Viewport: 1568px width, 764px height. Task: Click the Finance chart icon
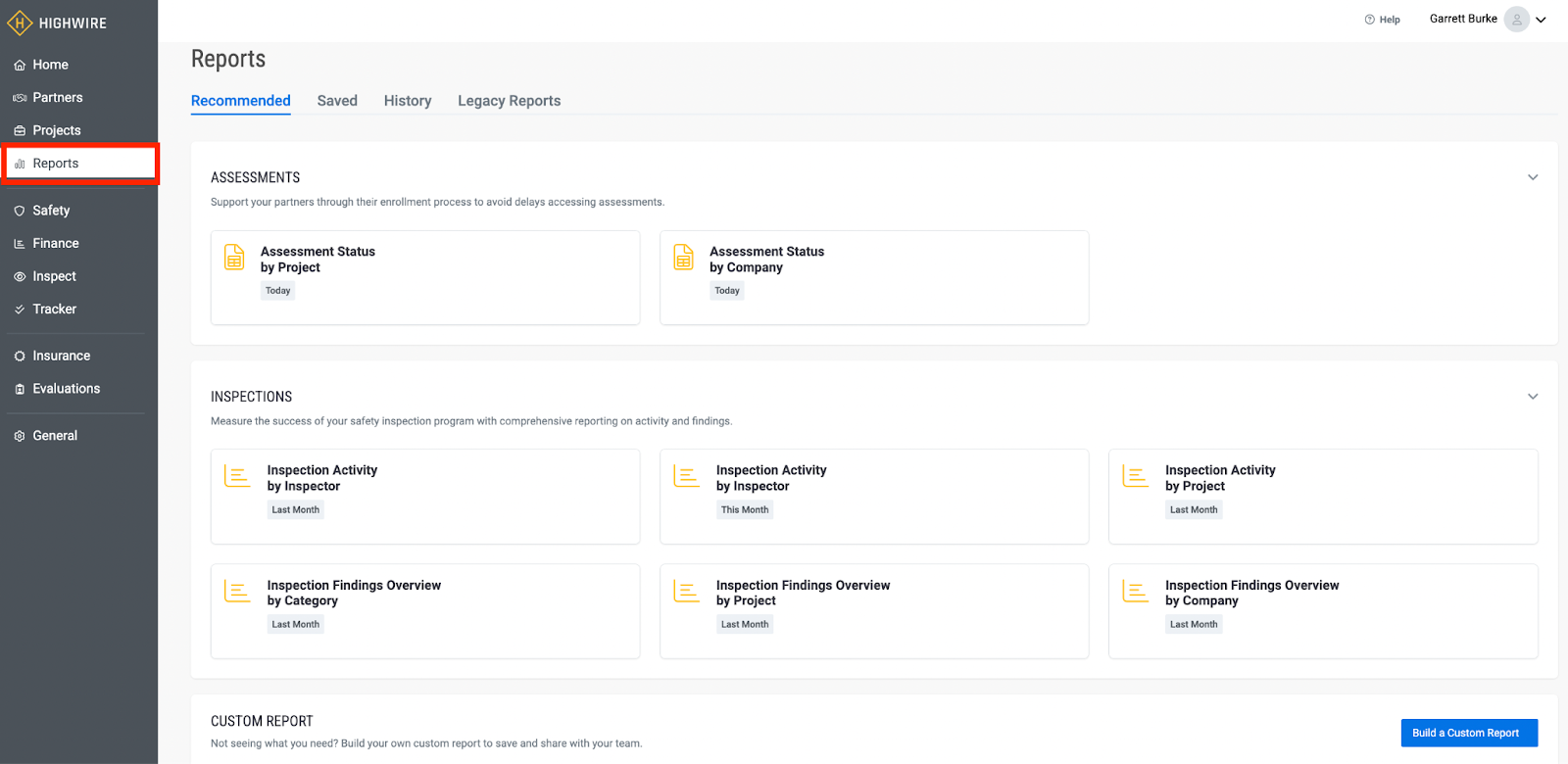(x=20, y=244)
